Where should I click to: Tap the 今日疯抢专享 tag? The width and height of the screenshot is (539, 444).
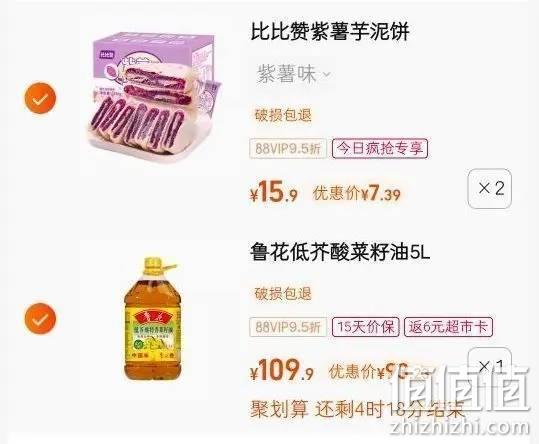(x=380, y=148)
